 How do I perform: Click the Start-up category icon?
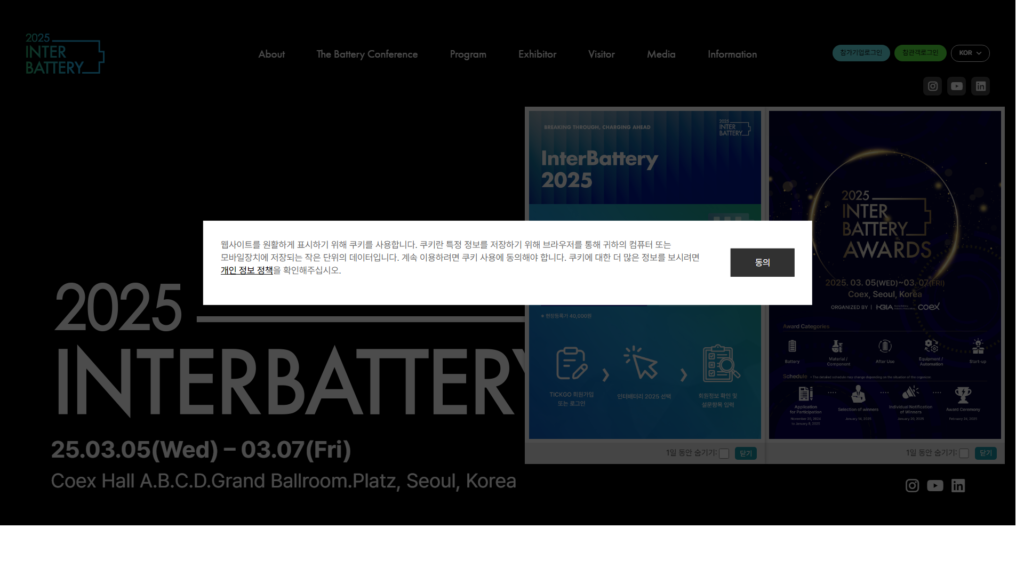pos(978,346)
